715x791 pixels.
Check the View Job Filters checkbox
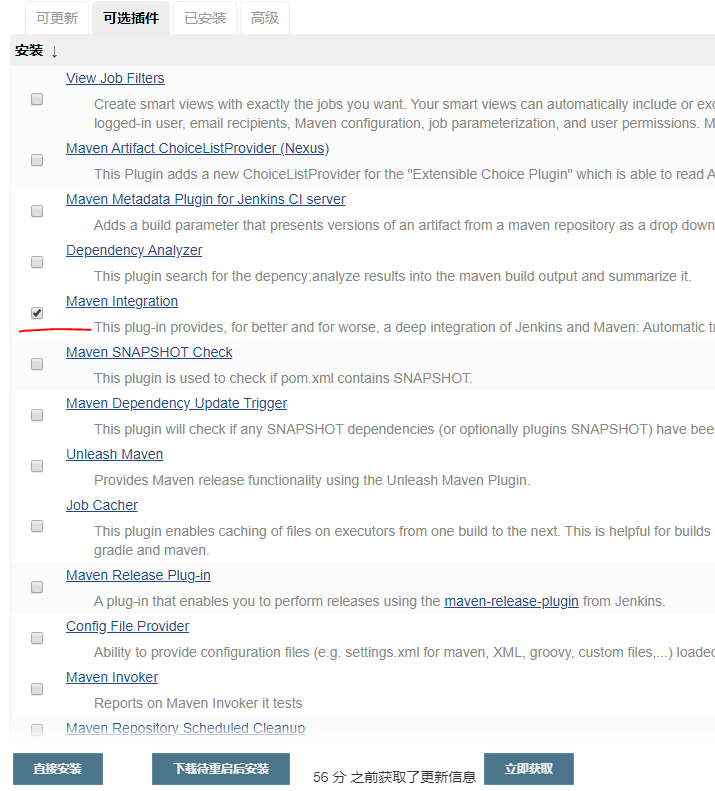point(37,99)
